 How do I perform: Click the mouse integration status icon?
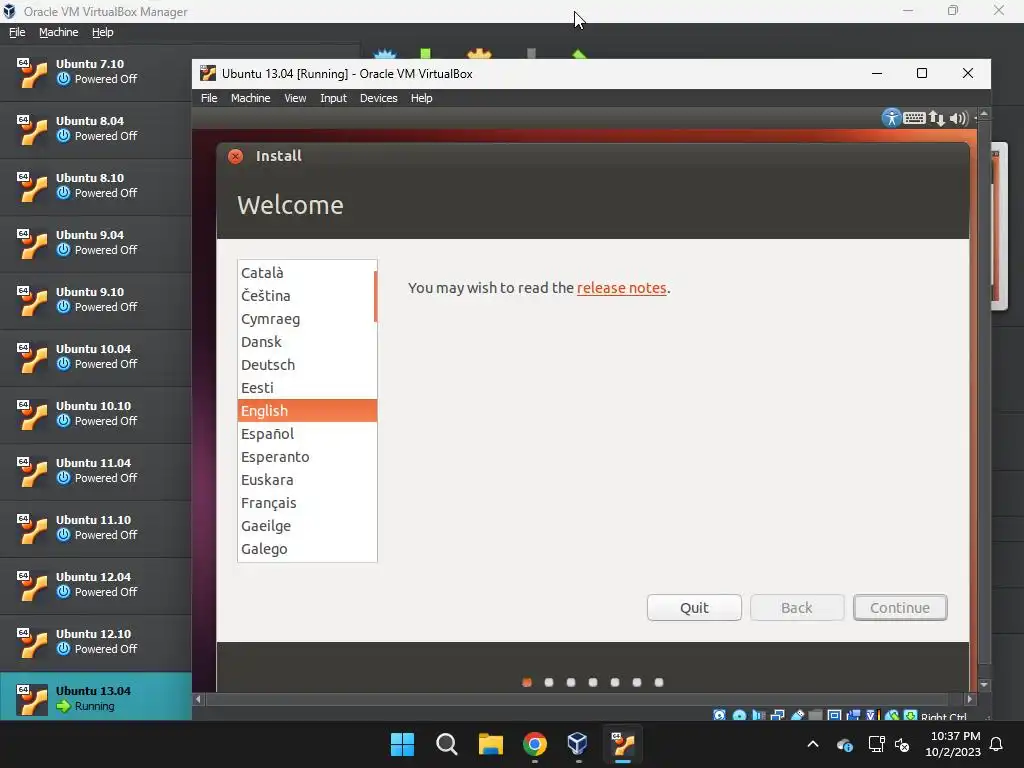pyautogui.click(x=891, y=715)
